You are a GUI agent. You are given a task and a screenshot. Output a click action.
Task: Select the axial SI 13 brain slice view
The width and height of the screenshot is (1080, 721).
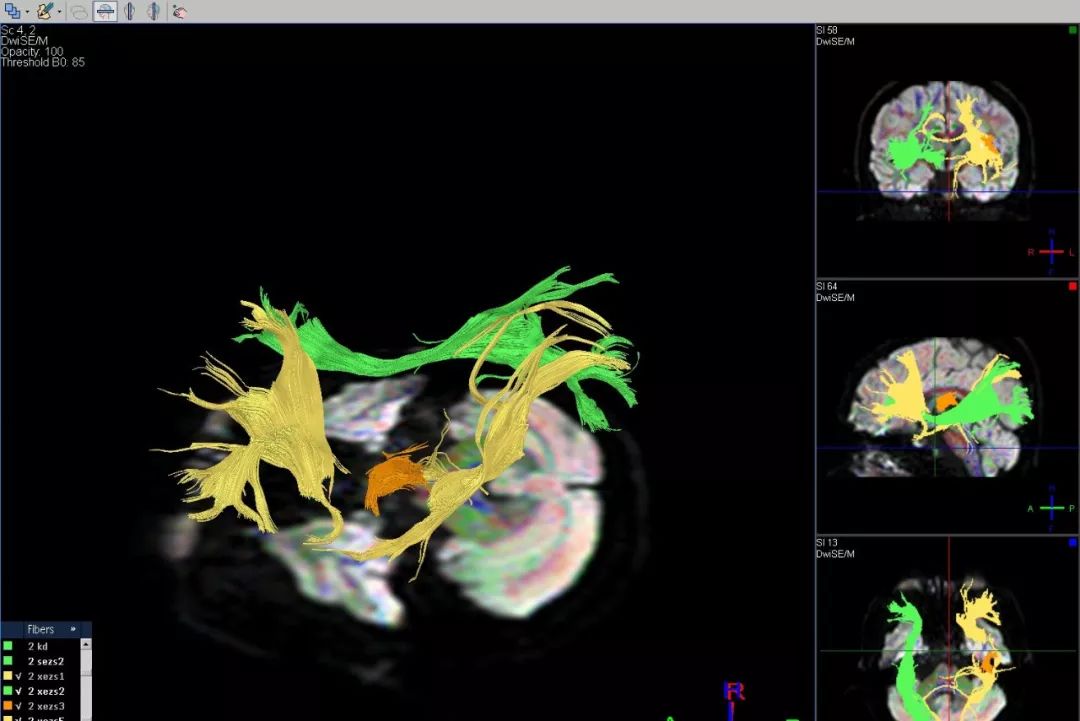[x=947, y=629]
